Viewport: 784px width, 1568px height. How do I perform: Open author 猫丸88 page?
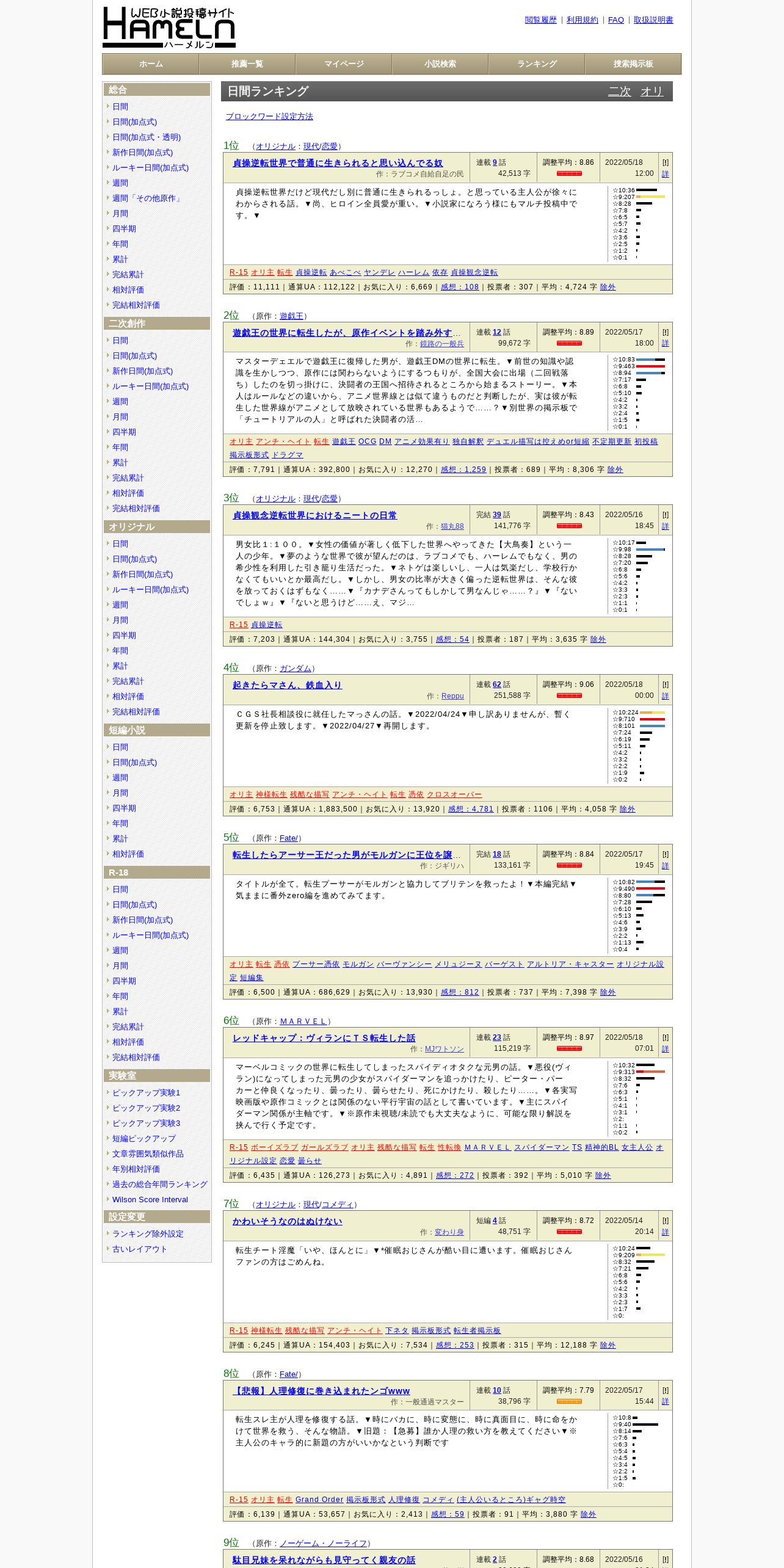click(x=452, y=526)
